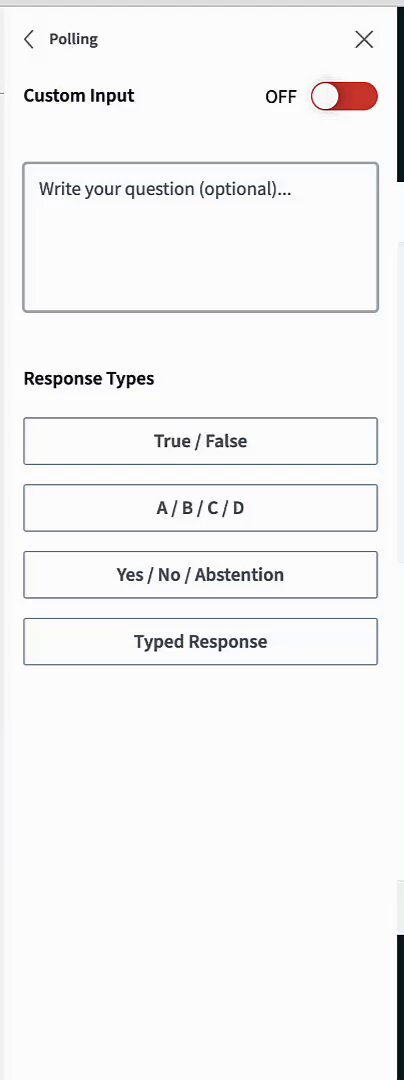Click the 'Write your question (optional)...' placeholder text
The height and width of the screenshot is (1080, 404).
click(x=165, y=189)
